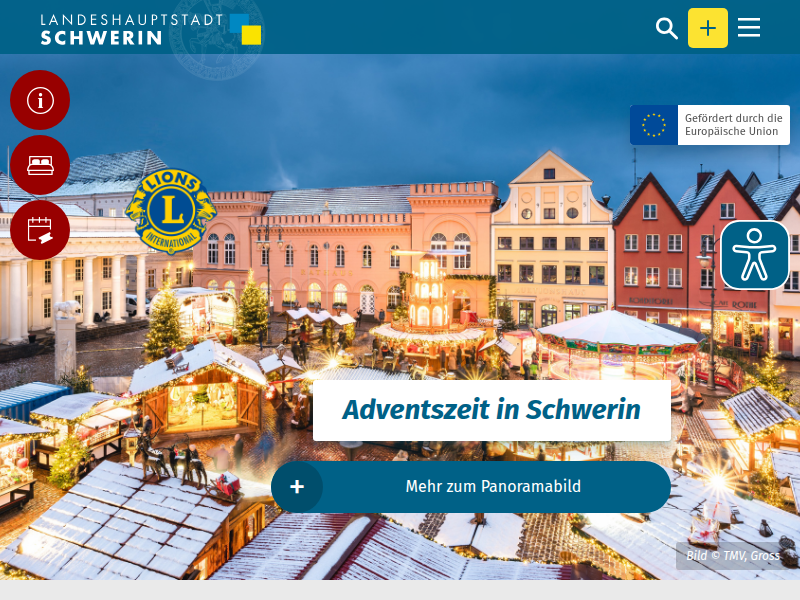This screenshot has height=600, width=800.
Task: Click the Lions International logo
Action: coord(171,211)
